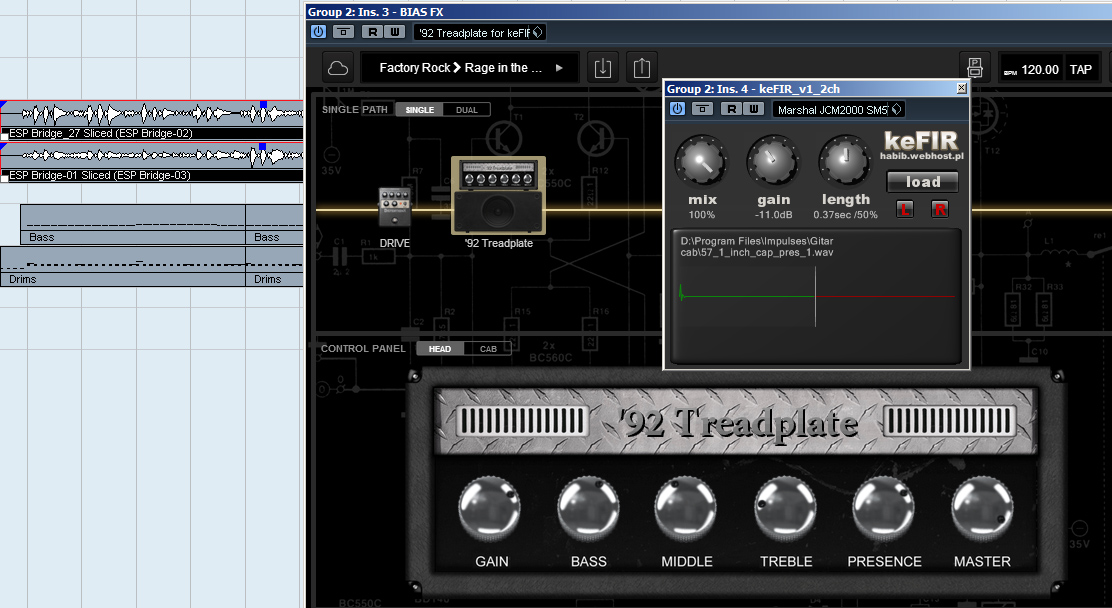Enable Read automation on keFIR
The width and height of the screenshot is (1112, 608).
pyautogui.click(x=731, y=109)
